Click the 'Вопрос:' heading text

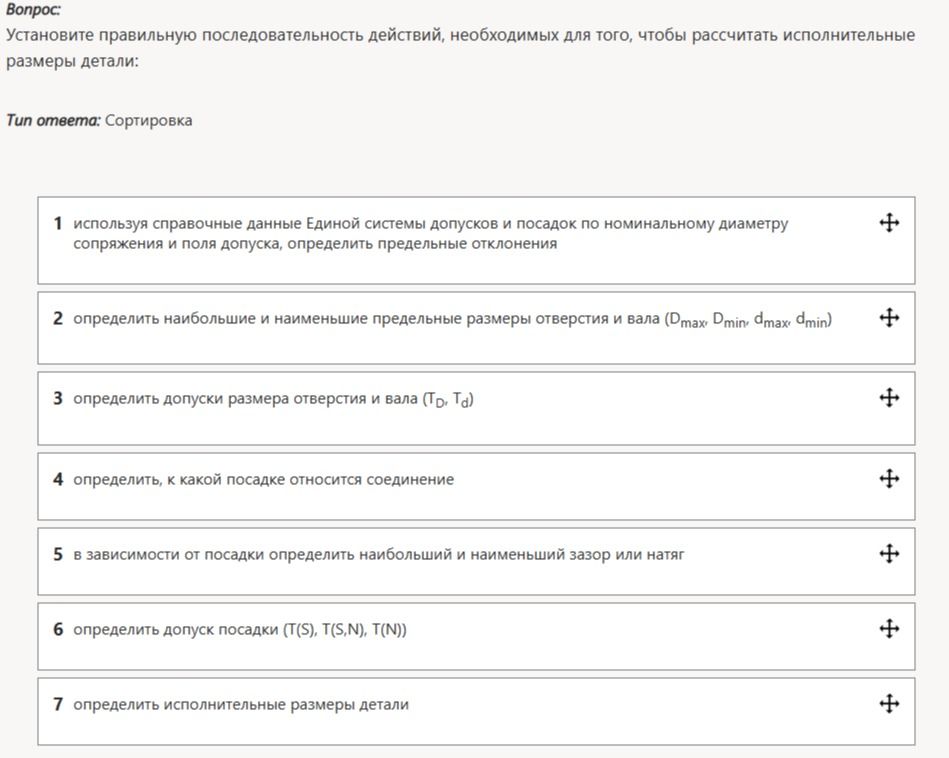point(33,10)
